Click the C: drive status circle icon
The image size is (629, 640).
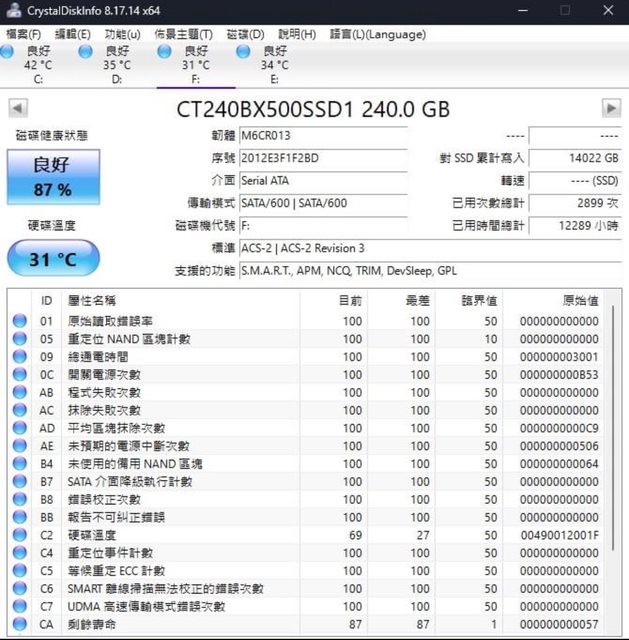9,51
